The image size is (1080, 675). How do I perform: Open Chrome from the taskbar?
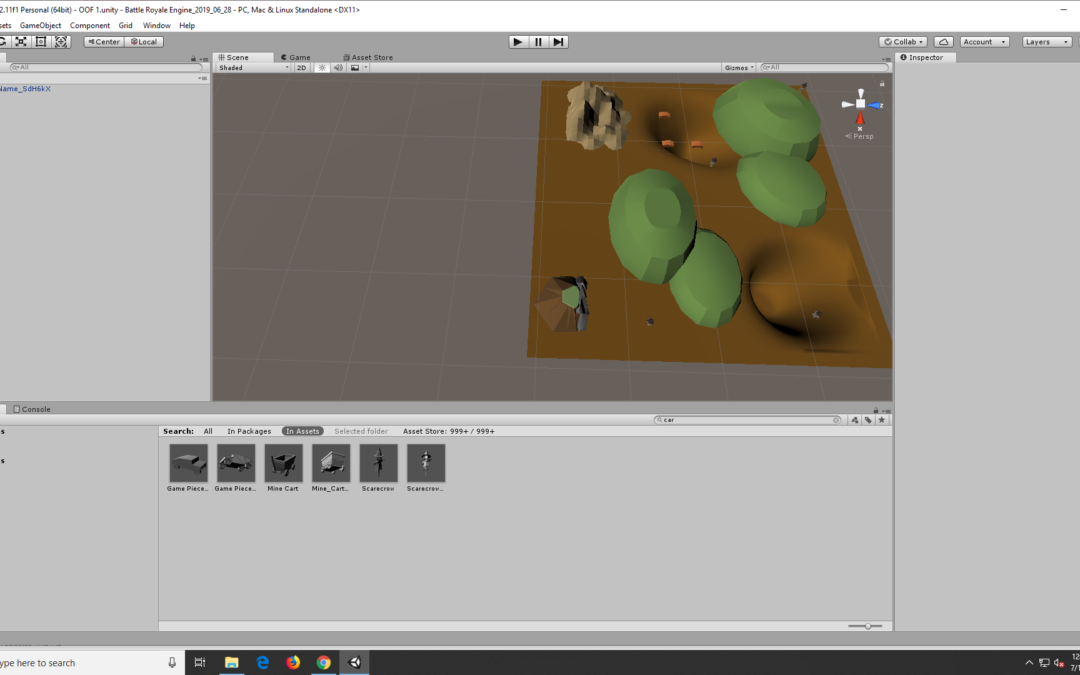coord(324,663)
